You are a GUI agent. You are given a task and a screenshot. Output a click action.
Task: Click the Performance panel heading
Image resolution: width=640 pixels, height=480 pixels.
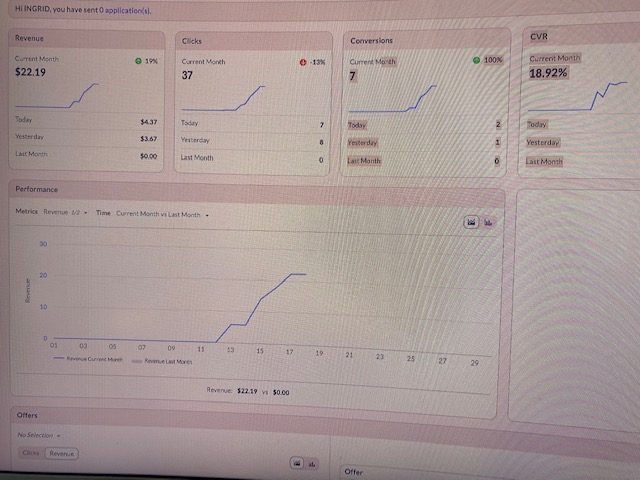pyautogui.click(x=36, y=189)
